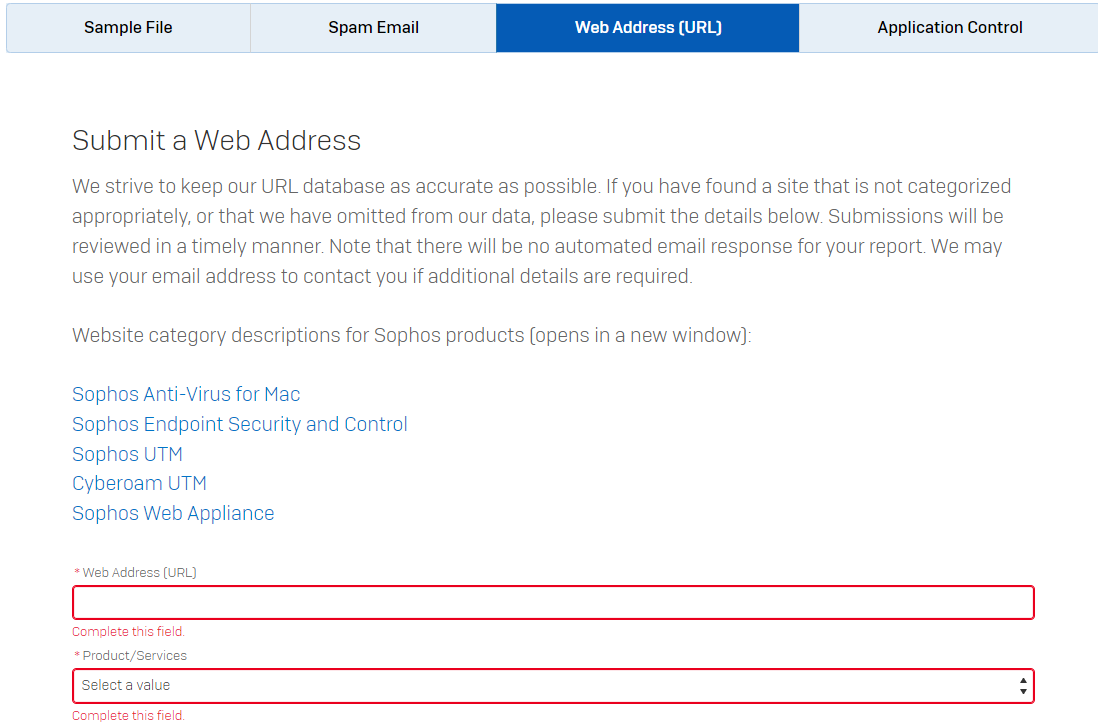Open the Spam Email tab
The width and height of the screenshot is (1098, 728).
tap(373, 28)
